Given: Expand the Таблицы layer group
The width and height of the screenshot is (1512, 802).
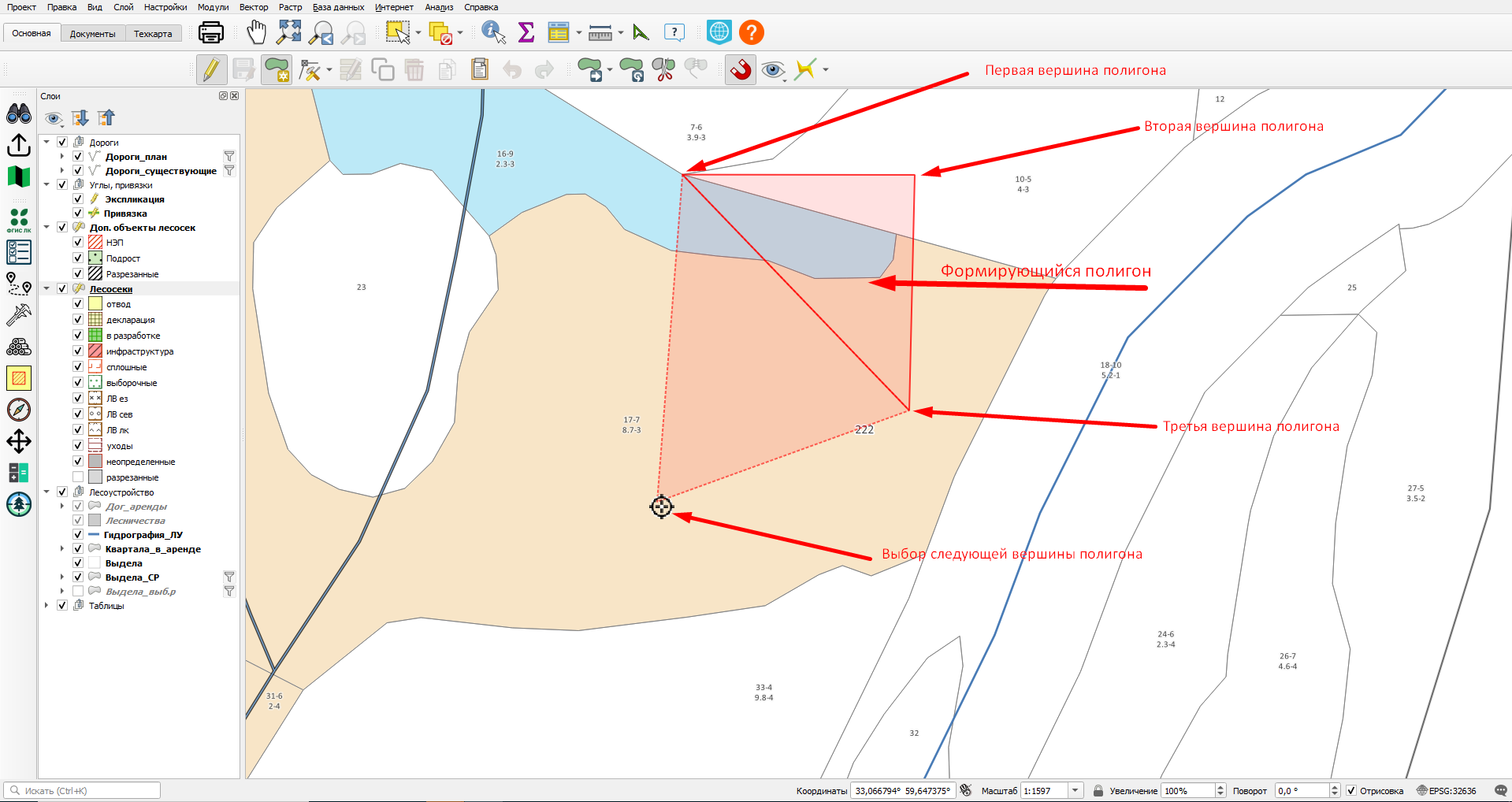Looking at the screenshot, I should pyautogui.click(x=46, y=605).
